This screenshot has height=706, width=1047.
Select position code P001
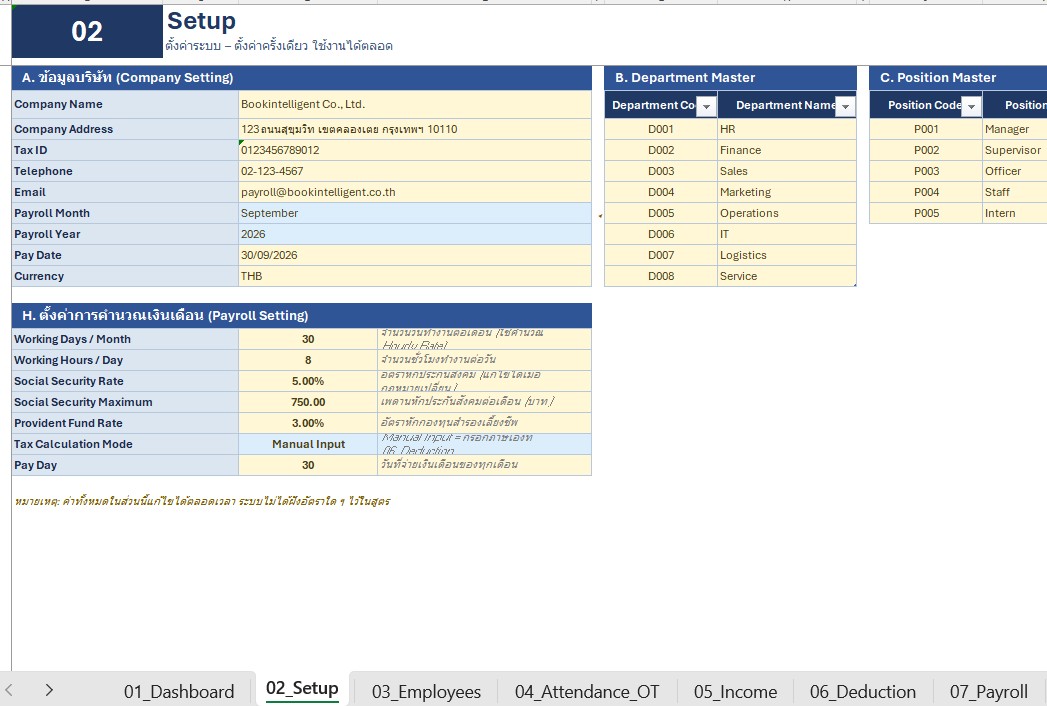pos(926,129)
